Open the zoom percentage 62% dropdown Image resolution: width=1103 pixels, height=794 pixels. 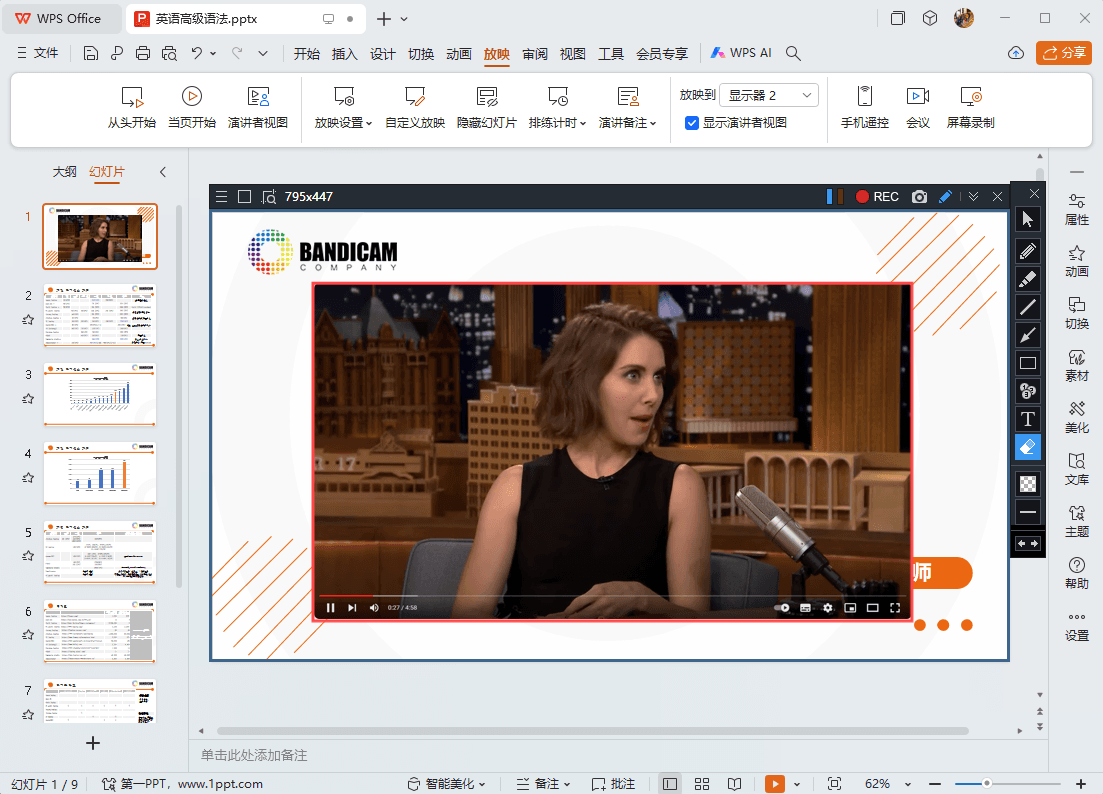pos(883,783)
